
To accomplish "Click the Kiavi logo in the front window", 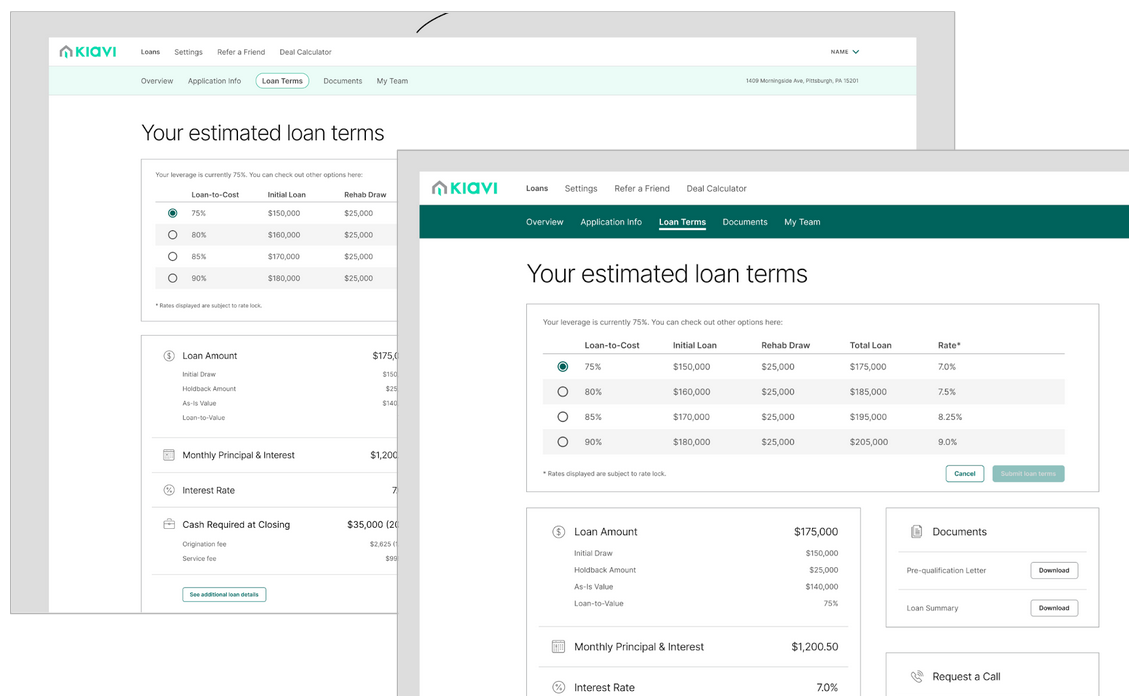I will tap(464, 188).
